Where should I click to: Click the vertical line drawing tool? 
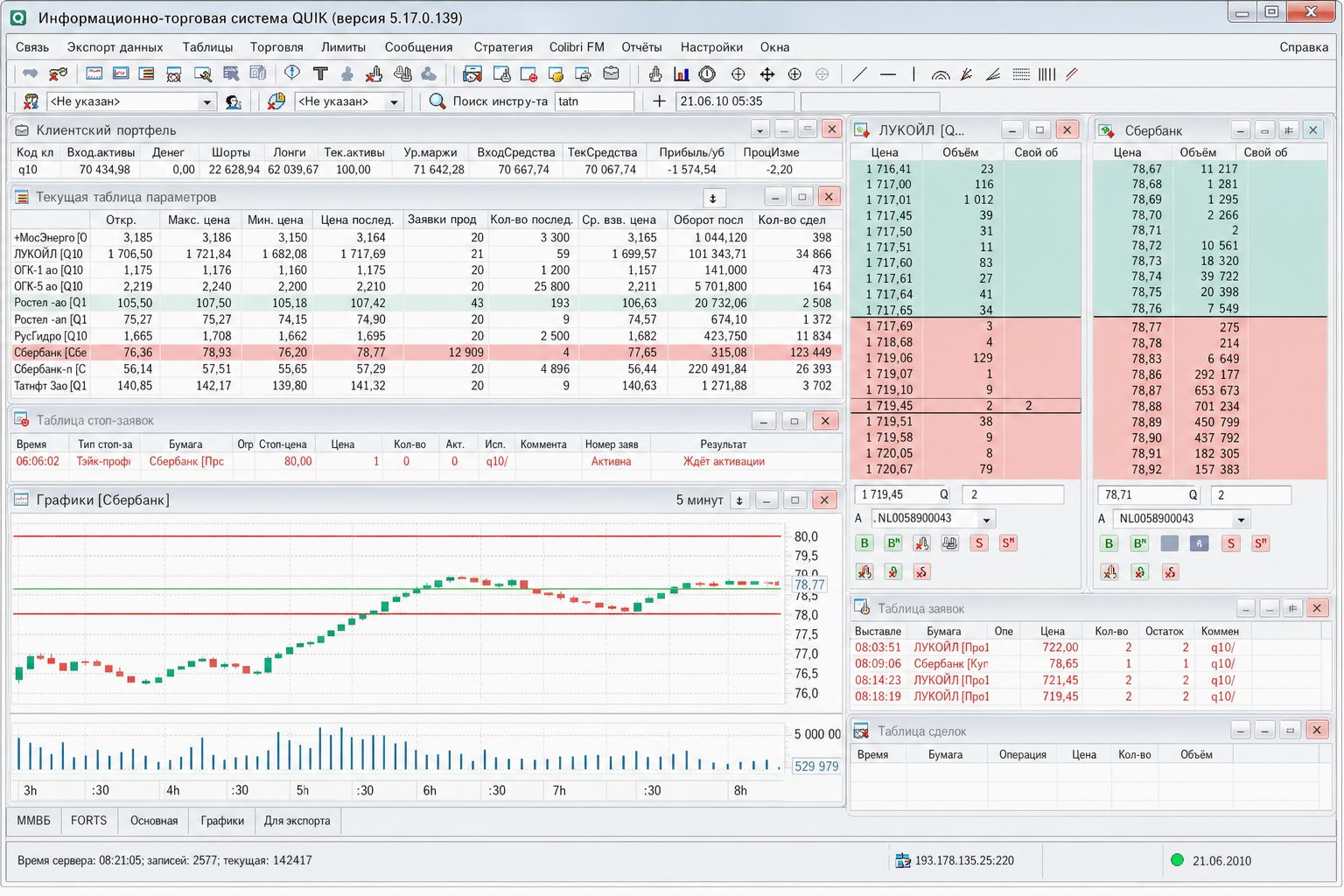point(913,74)
